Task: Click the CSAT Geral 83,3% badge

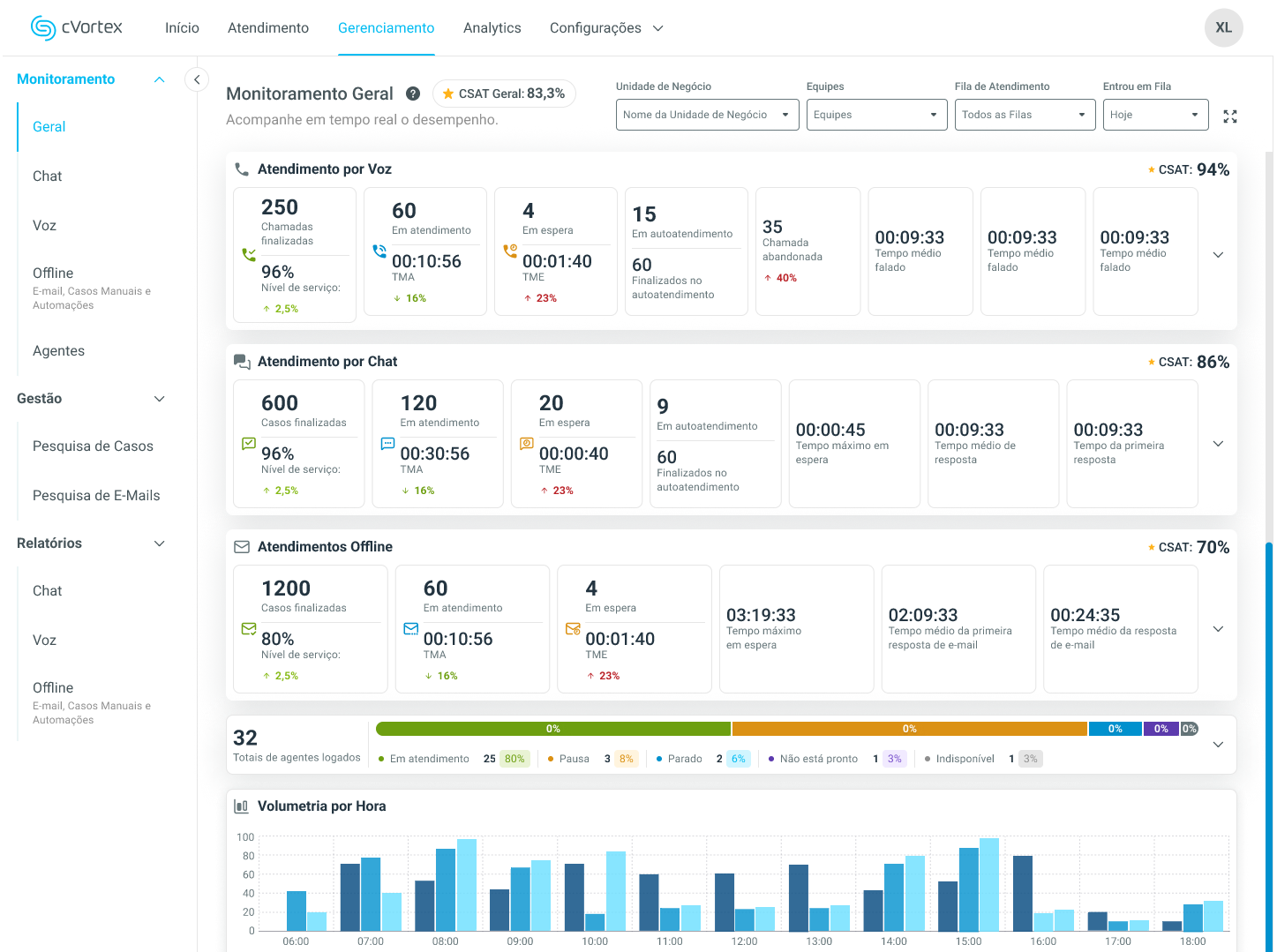Action: (504, 94)
